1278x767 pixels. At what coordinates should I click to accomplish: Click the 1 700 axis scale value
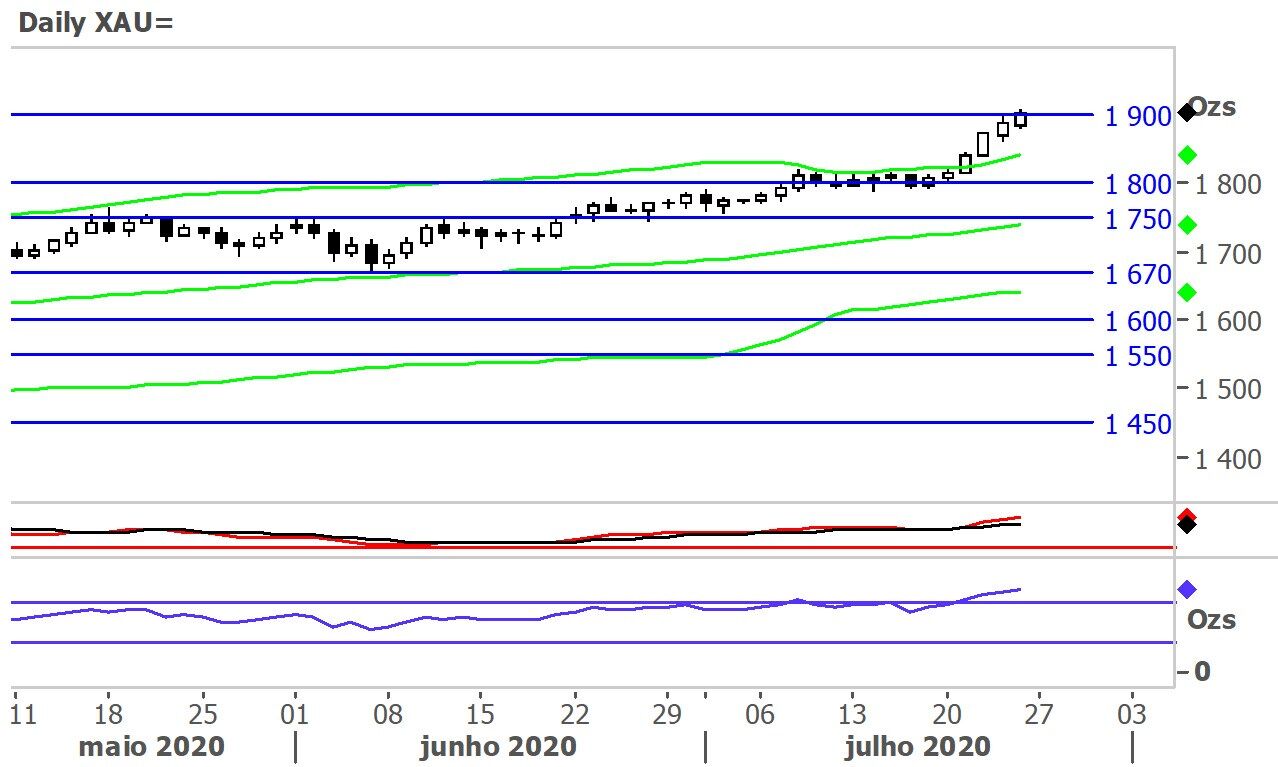point(1228,255)
